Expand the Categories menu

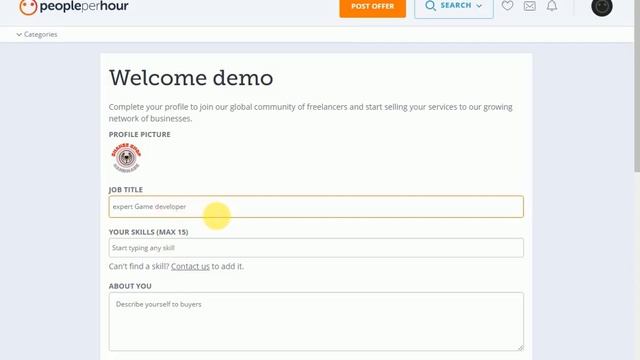(x=37, y=34)
